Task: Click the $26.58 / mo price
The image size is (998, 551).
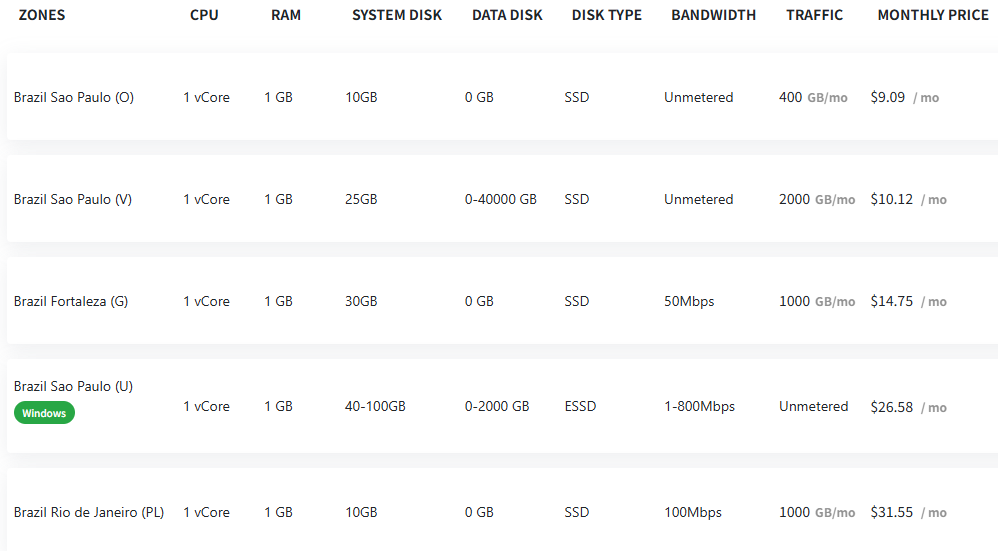Action: tap(908, 407)
